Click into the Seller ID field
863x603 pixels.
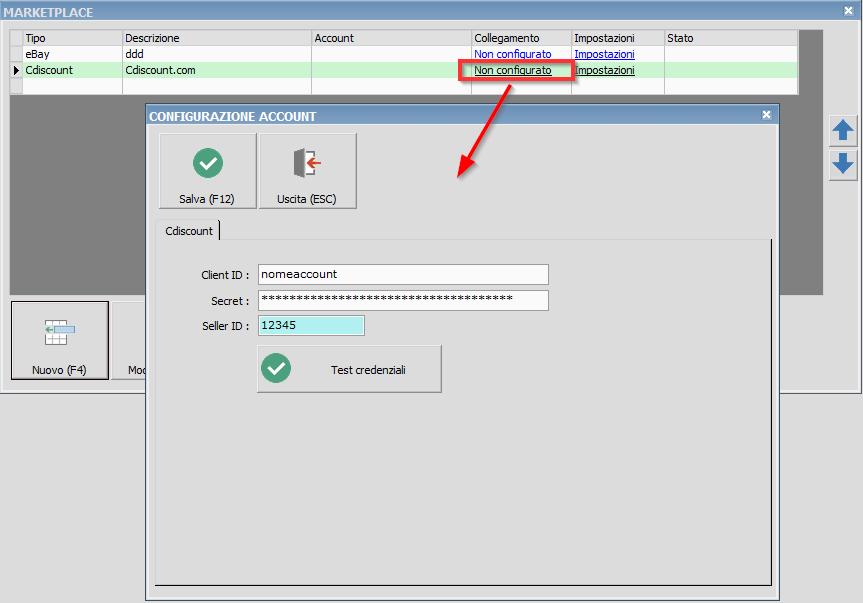pyautogui.click(x=311, y=326)
